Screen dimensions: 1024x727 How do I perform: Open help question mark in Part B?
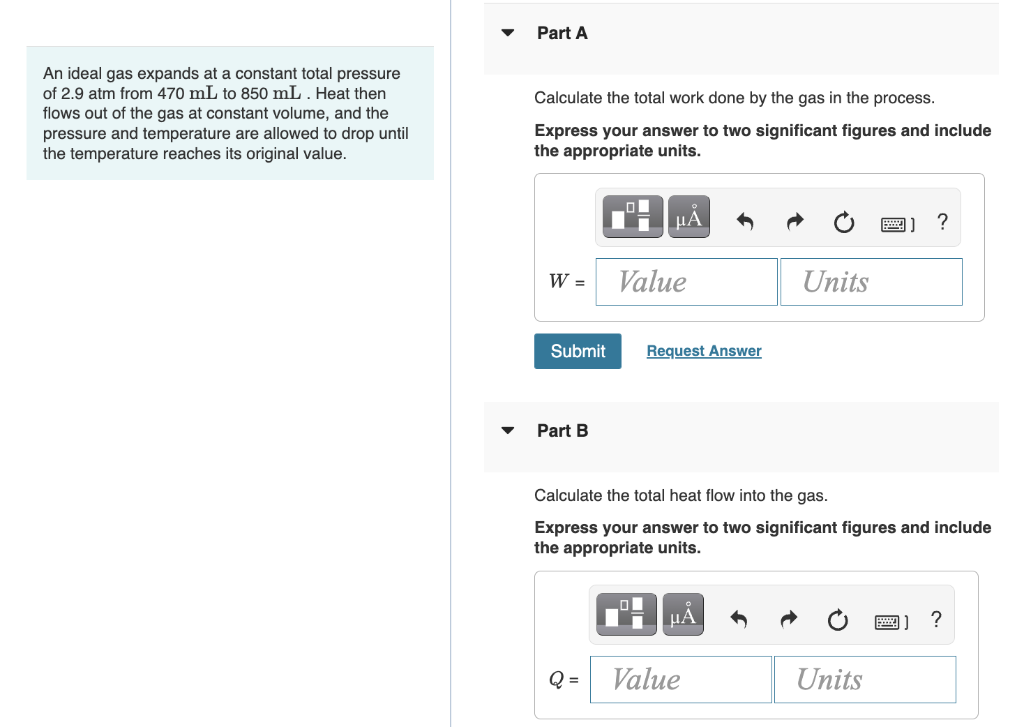click(x=936, y=619)
